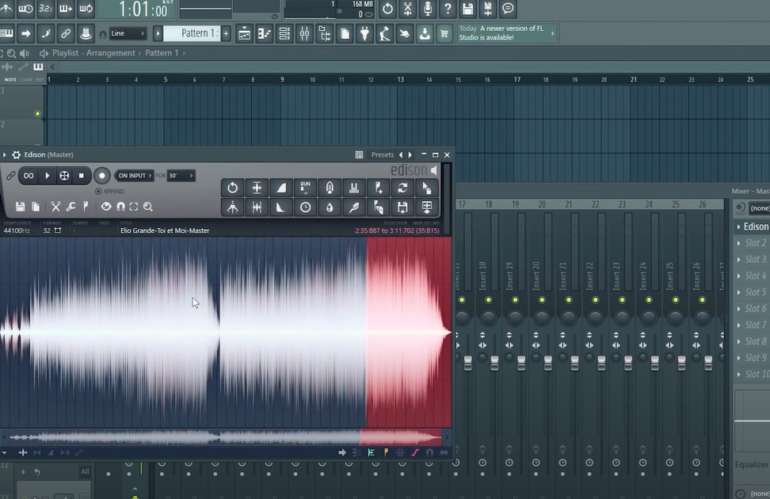Image resolution: width=770 pixels, height=499 pixels.
Task: Open the FL Studio shop cart icon
Action: click(444, 33)
